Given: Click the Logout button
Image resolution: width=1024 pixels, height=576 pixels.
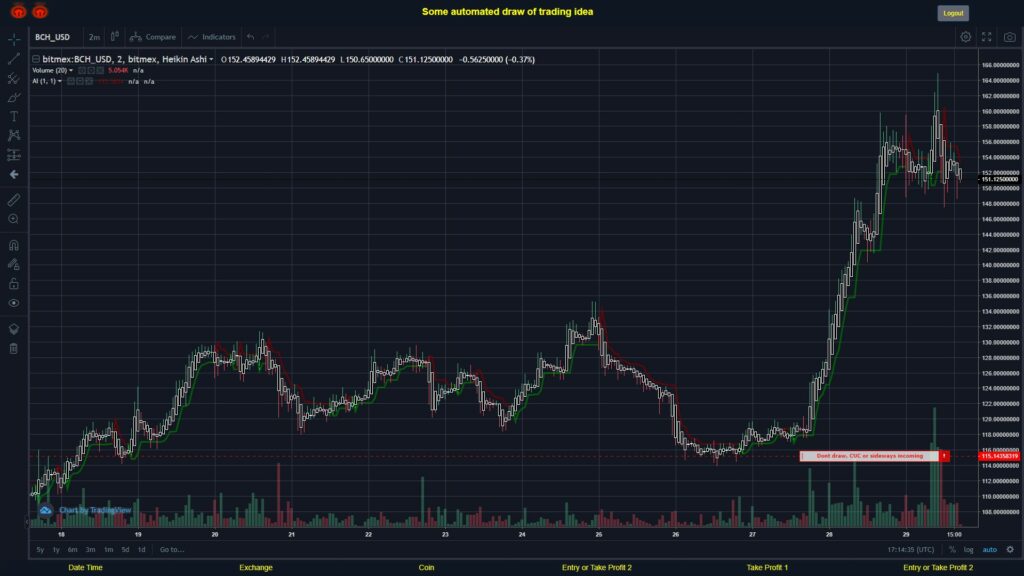Looking at the screenshot, I should click(x=953, y=13).
